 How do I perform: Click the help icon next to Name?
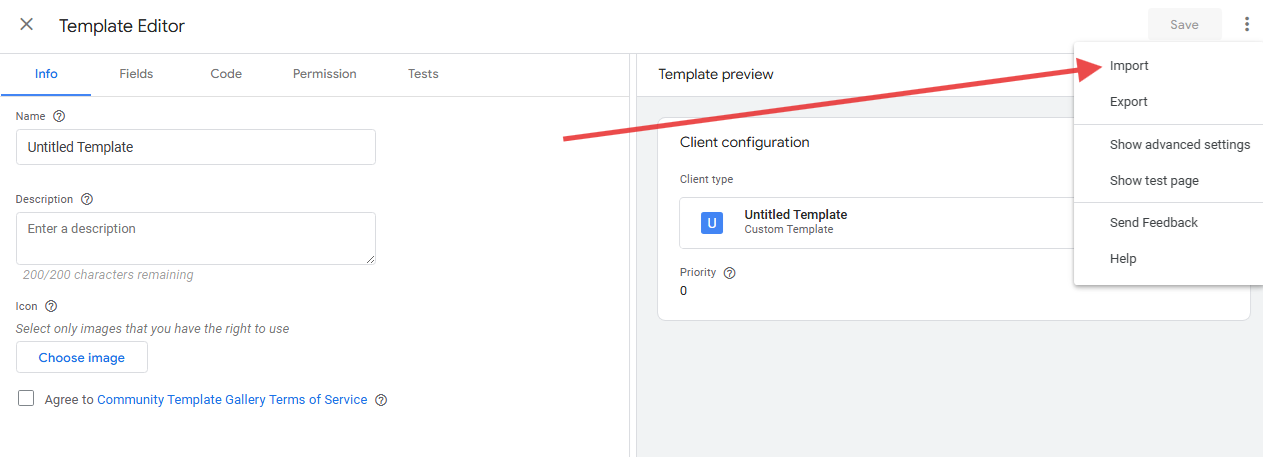[x=59, y=116]
